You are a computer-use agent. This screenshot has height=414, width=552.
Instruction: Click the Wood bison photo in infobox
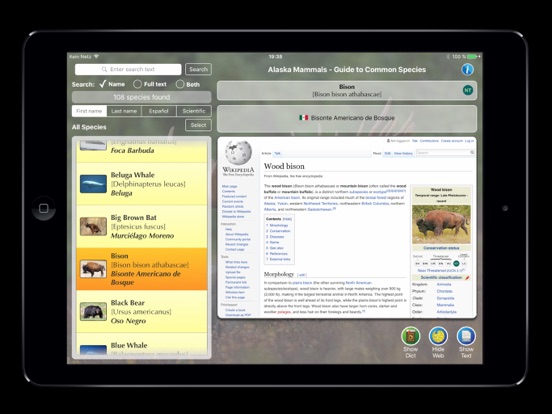point(441,224)
